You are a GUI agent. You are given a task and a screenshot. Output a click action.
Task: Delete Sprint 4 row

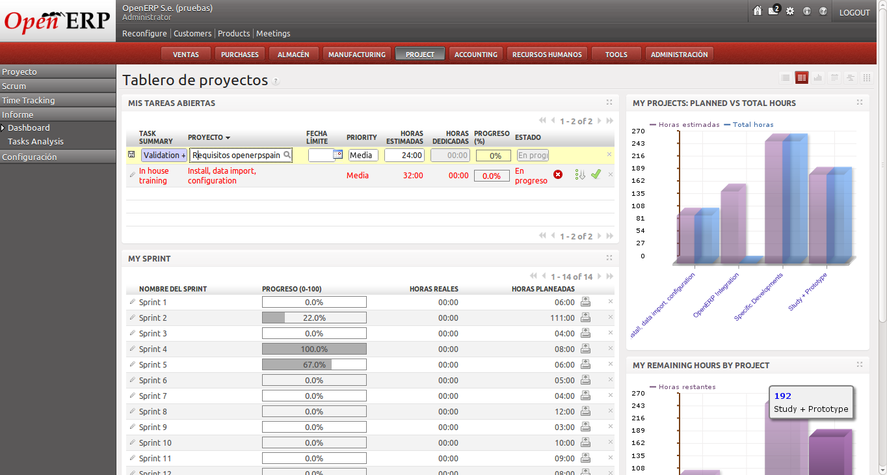point(610,348)
